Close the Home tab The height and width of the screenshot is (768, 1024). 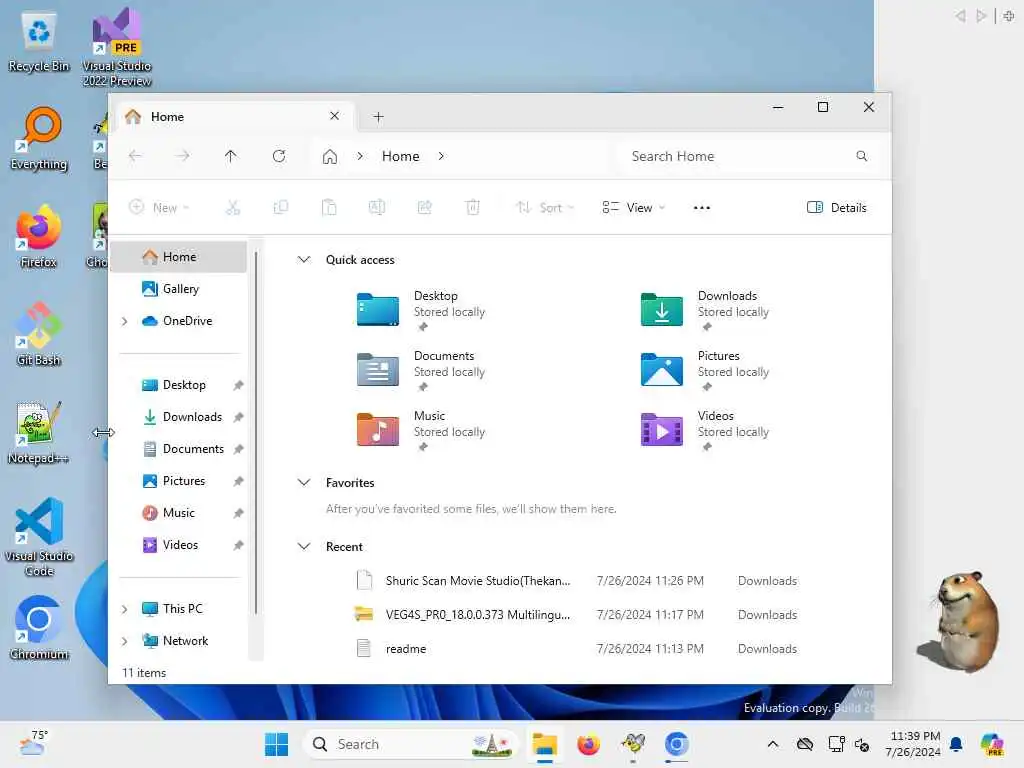(x=334, y=116)
